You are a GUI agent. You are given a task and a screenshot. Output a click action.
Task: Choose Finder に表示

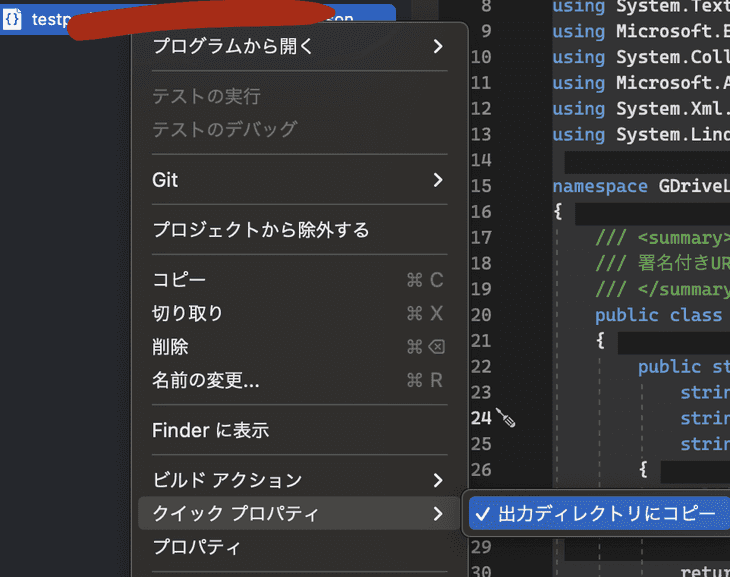[299, 430]
